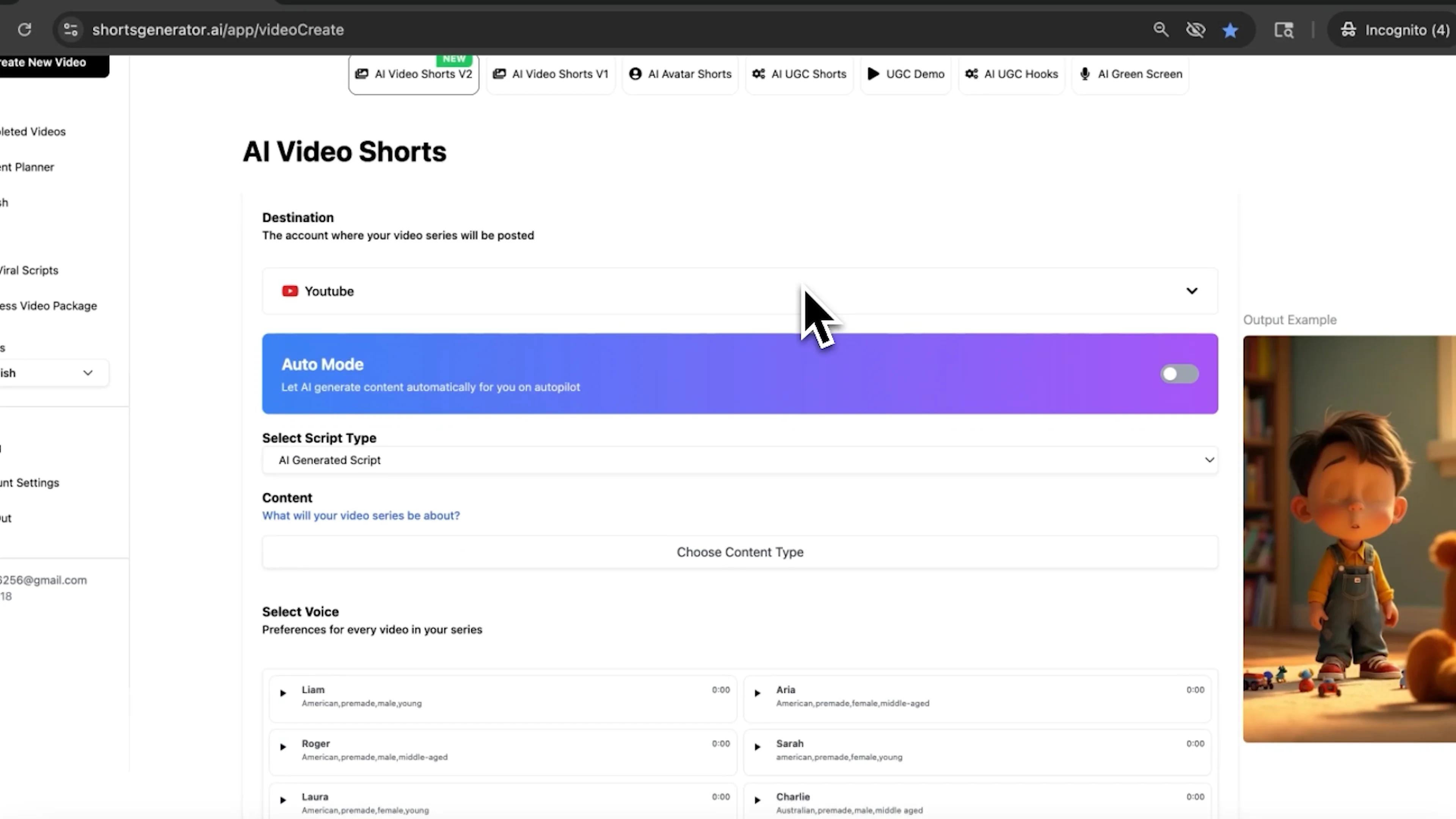Play the Laura voice preview
The width and height of the screenshot is (1456, 819).
(x=283, y=799)
